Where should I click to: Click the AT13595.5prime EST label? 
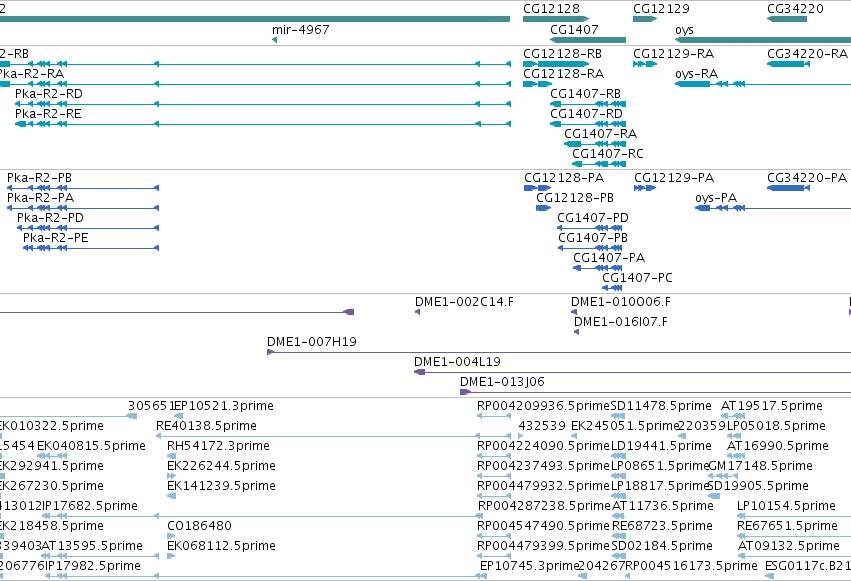pos(92,546)
